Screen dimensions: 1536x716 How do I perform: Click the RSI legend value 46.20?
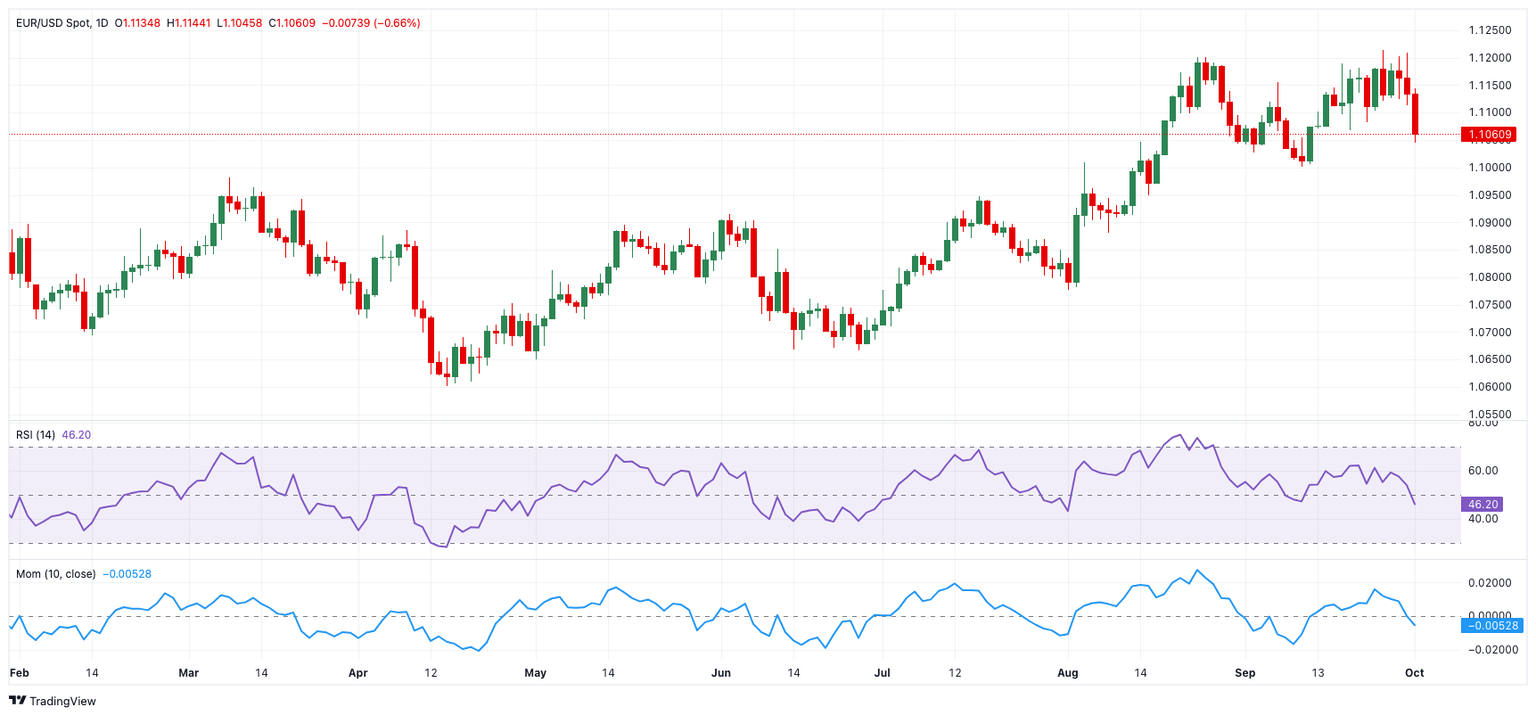(77, 435)
